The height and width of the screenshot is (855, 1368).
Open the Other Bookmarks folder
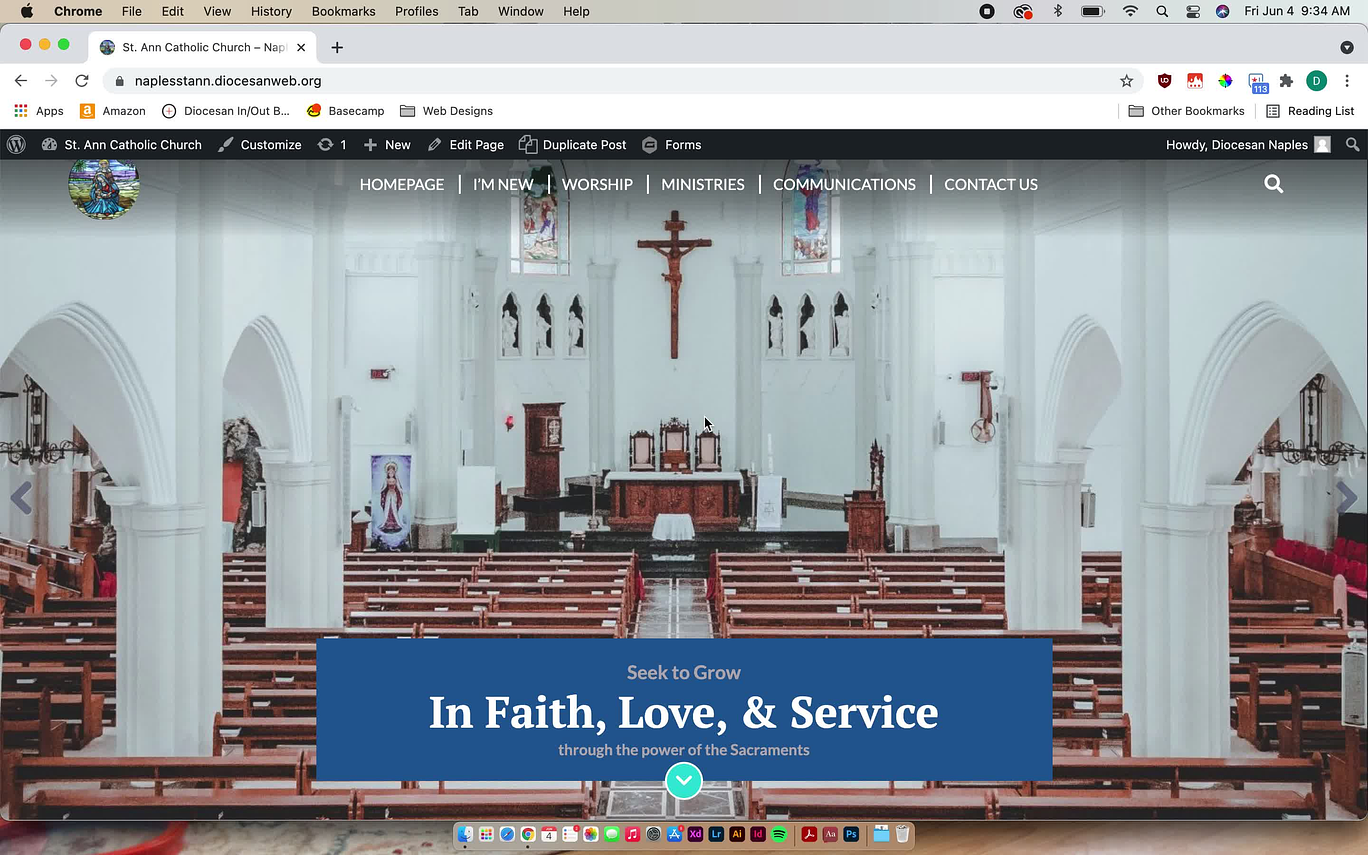click(x=1186, y=111)
